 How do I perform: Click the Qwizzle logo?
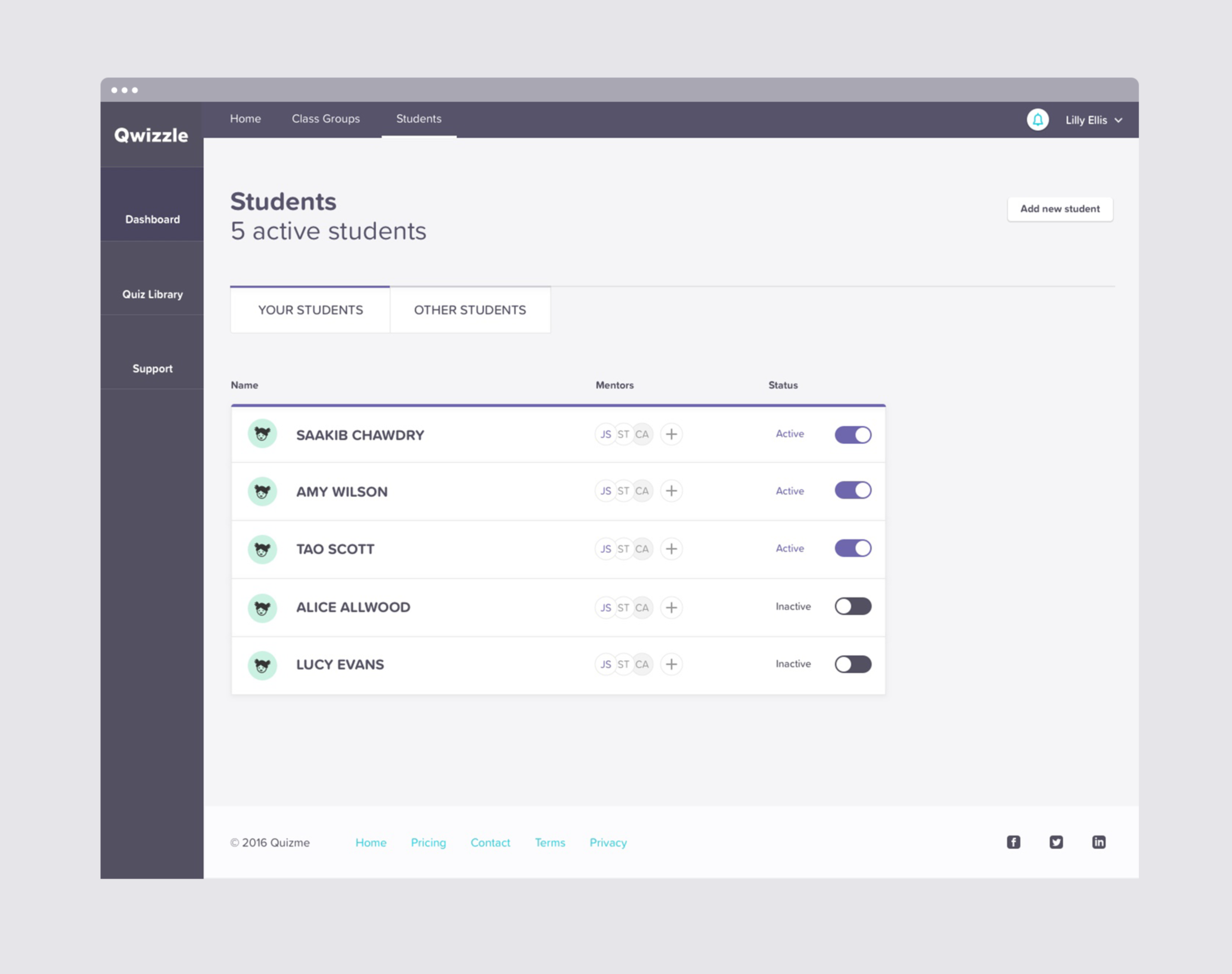[x=151, y=135]
